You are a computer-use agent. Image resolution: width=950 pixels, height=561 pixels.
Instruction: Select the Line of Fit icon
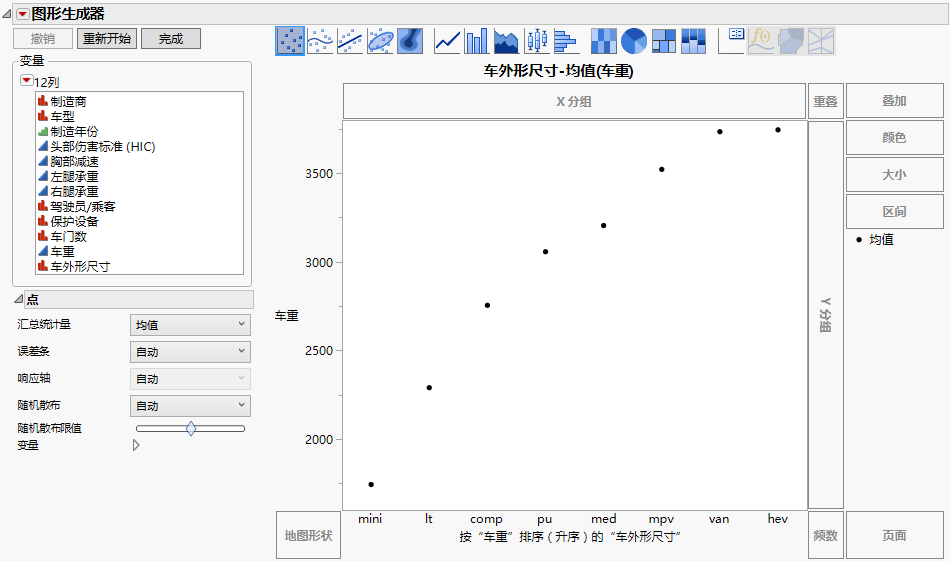[350, 41]
